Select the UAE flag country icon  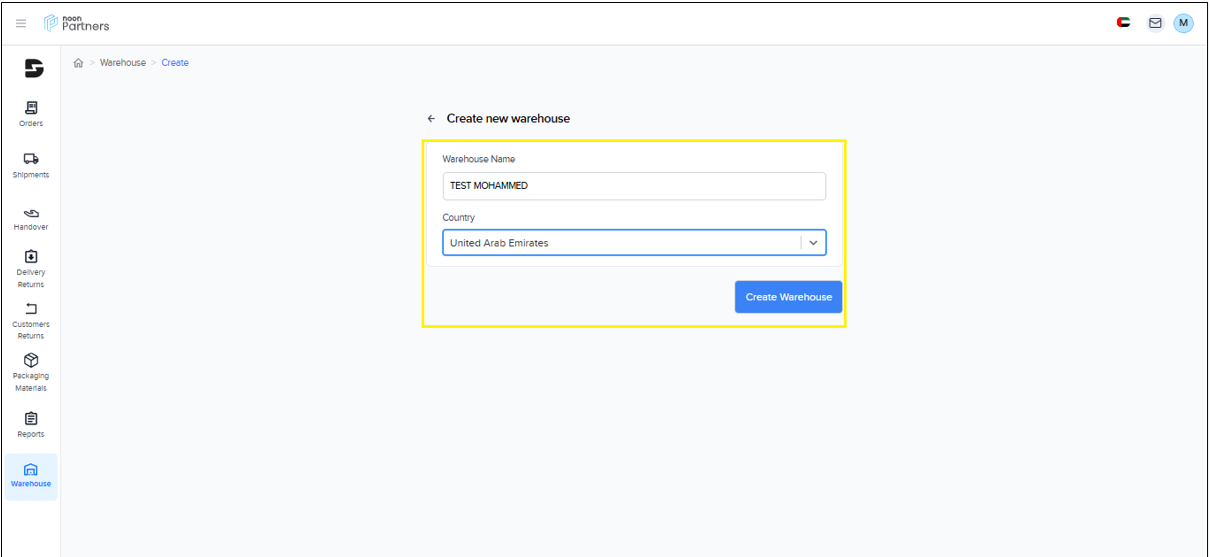pos(1124,22)
